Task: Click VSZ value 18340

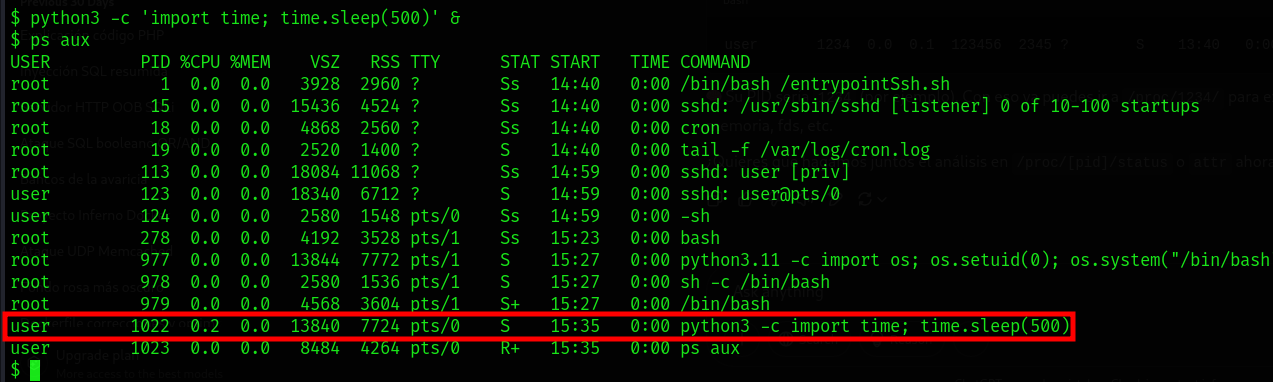Action: click(x=315, y=194)
